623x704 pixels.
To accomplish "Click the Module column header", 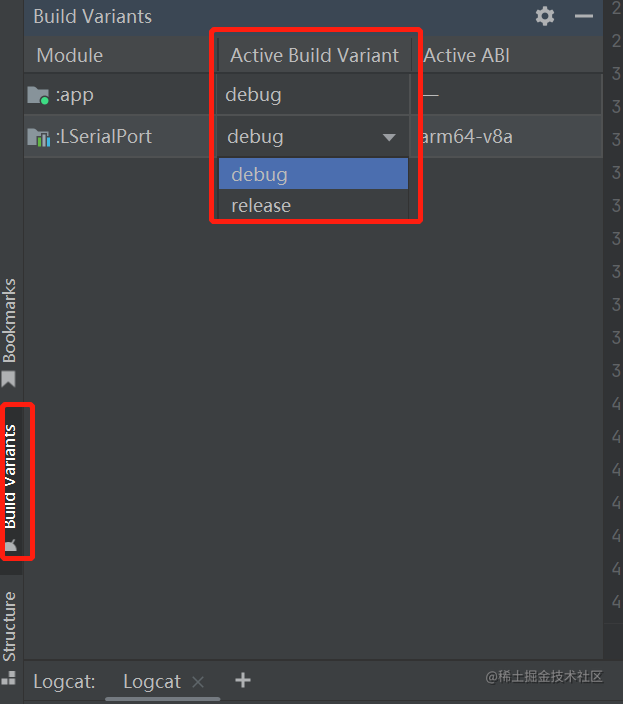I will tap(70, 55).
